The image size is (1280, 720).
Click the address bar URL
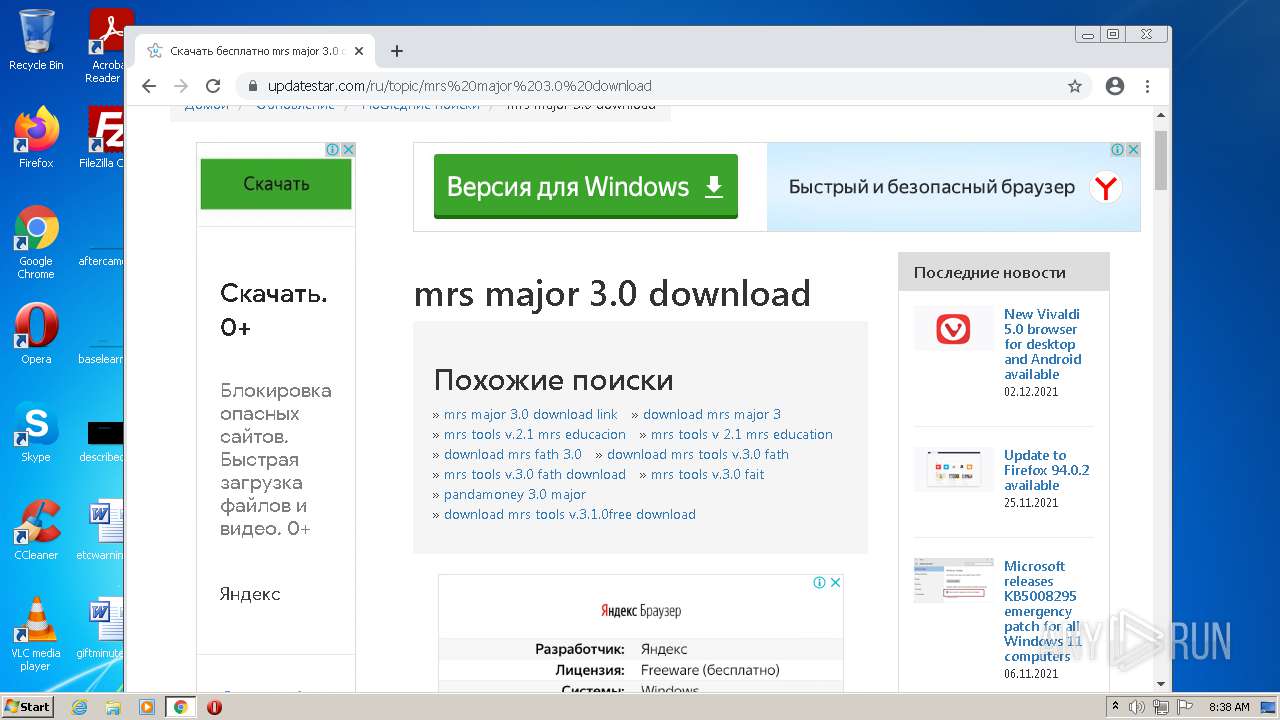[459, 86]
